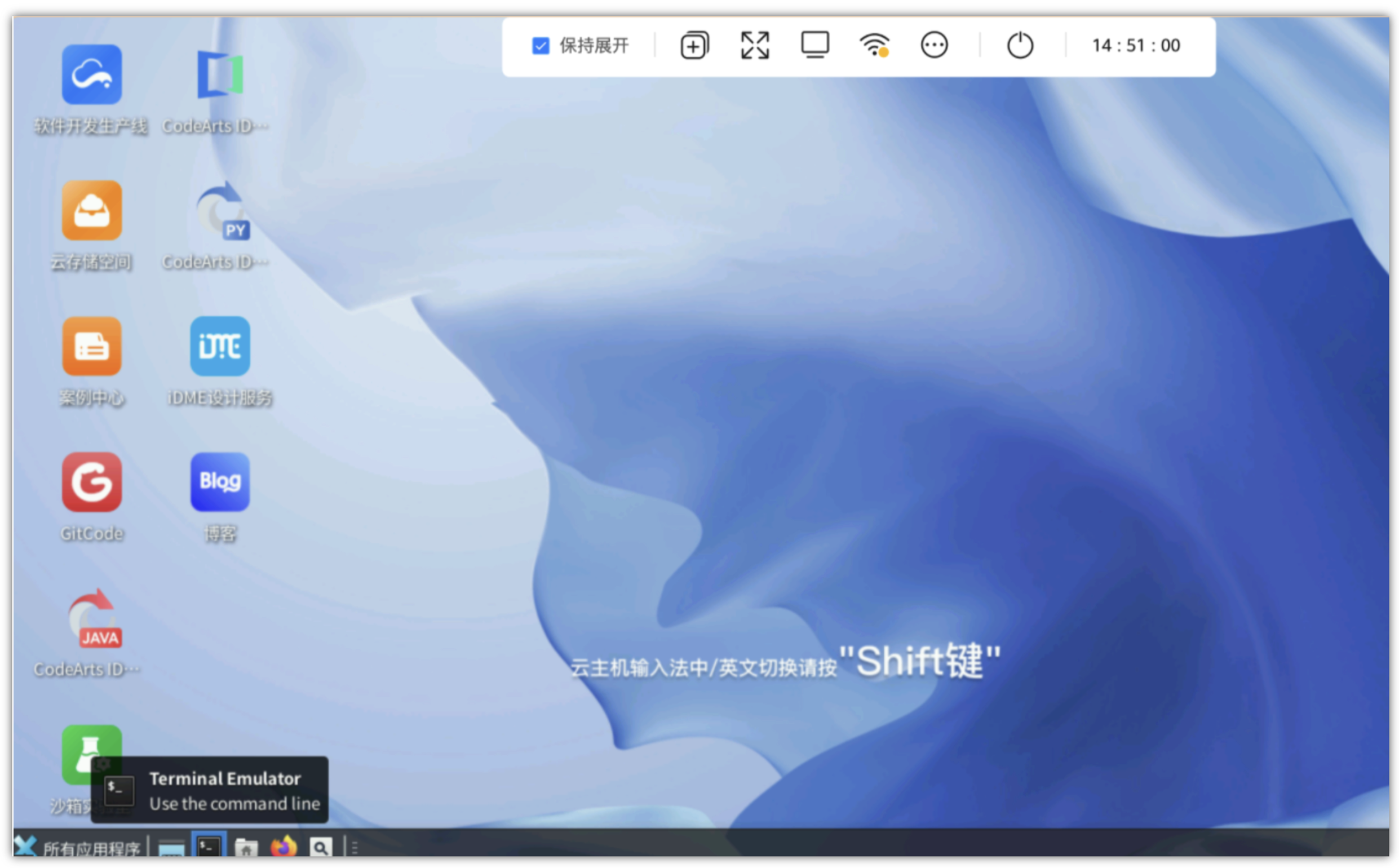The image size is (1399, 868).
Task: Uncheck the 保持展开 checkbox
Action: (540, 45)
